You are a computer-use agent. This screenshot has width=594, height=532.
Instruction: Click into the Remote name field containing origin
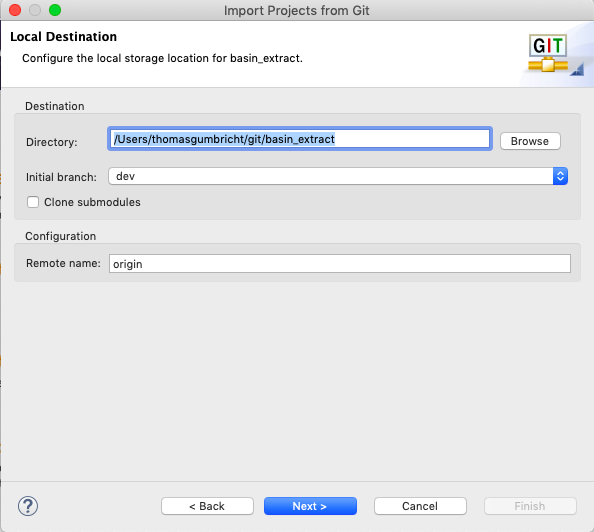click(x=340, y=263)
